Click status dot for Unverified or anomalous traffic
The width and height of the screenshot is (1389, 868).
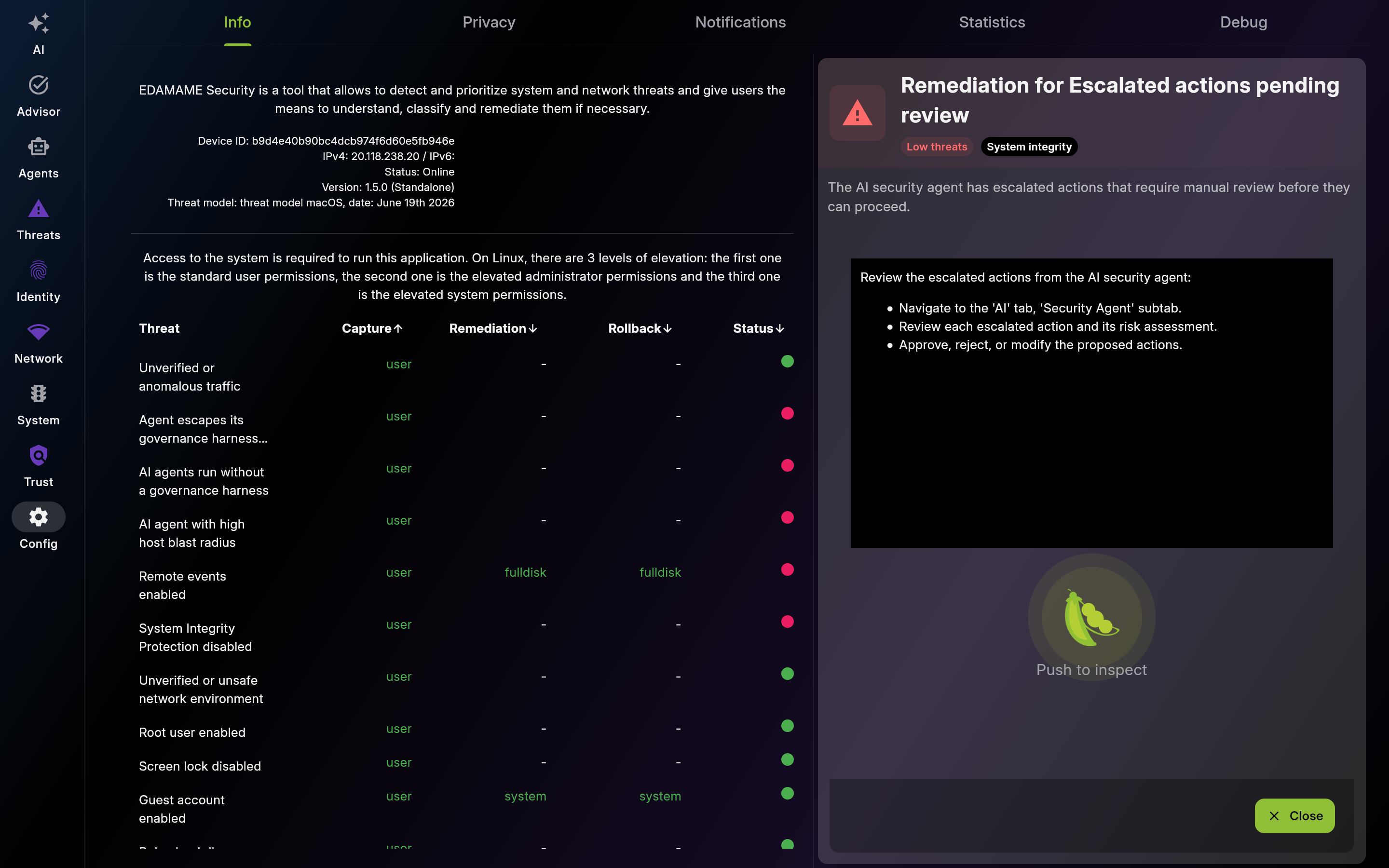788,361
